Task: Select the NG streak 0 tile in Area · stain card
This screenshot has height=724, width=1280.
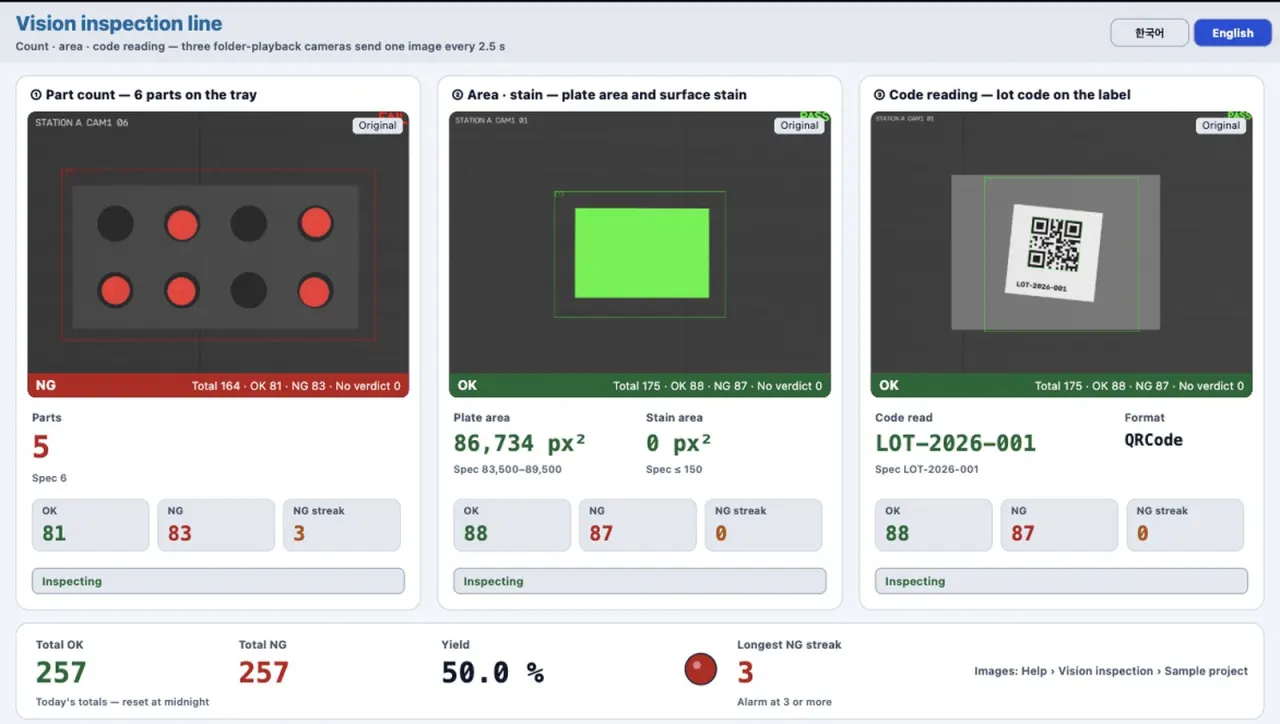Action: [764, 525]
